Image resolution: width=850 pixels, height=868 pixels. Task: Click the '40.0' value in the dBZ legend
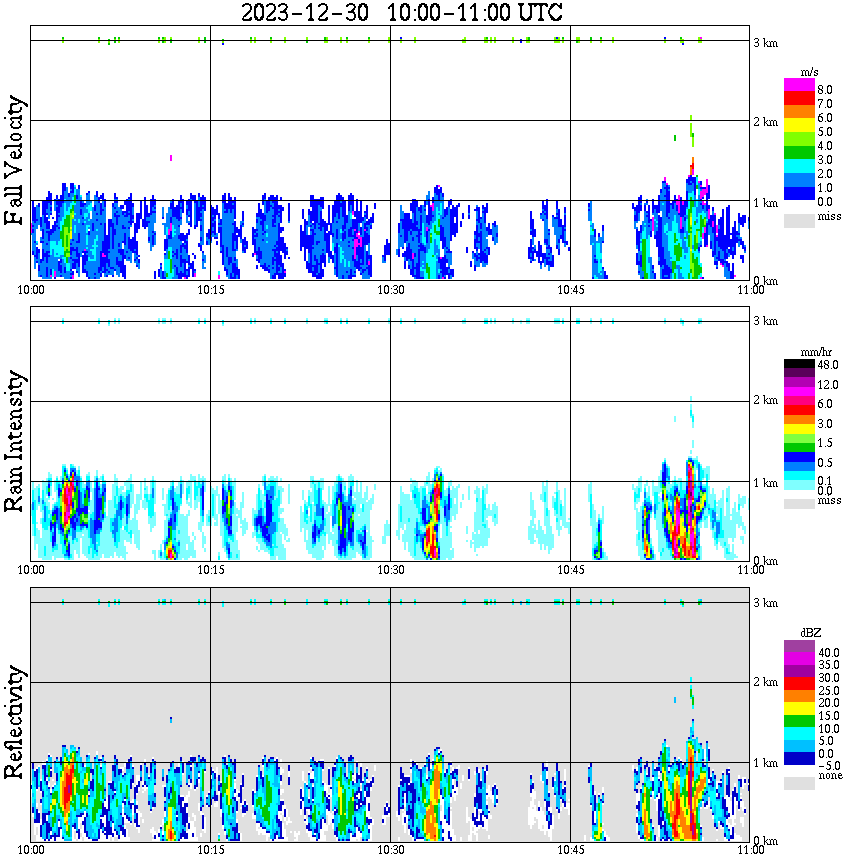(x=829, y=653)
